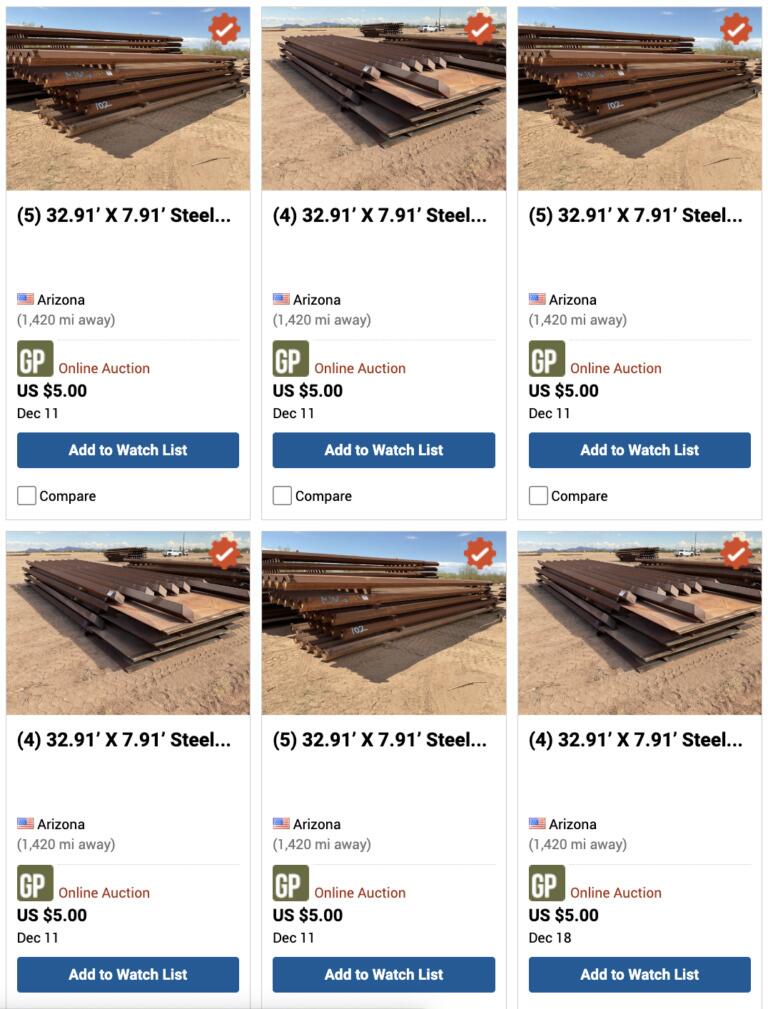Click the verified badge on the bottom-left listing
The height and width of the screenshot is (1009, 768).
224,553
